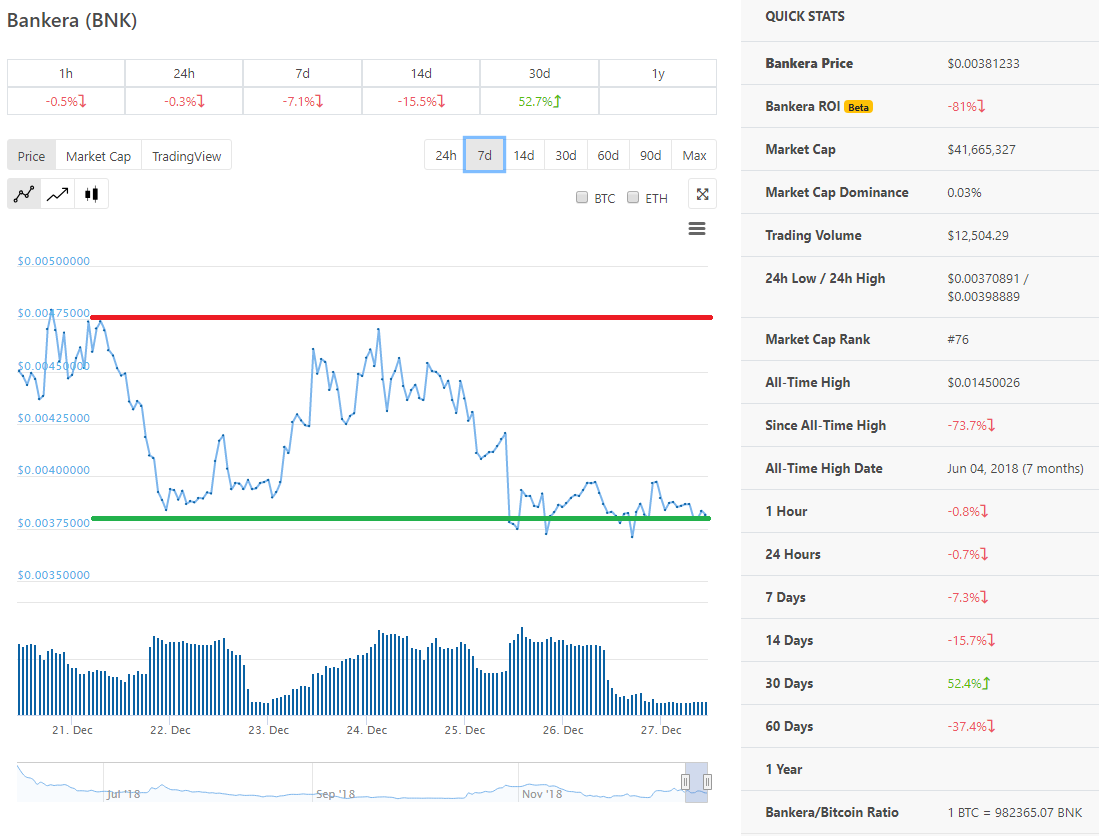Click the 24h Low / 24h High value
The image size is (1099, 836).
pyautogui.click(x=988, y=287)
